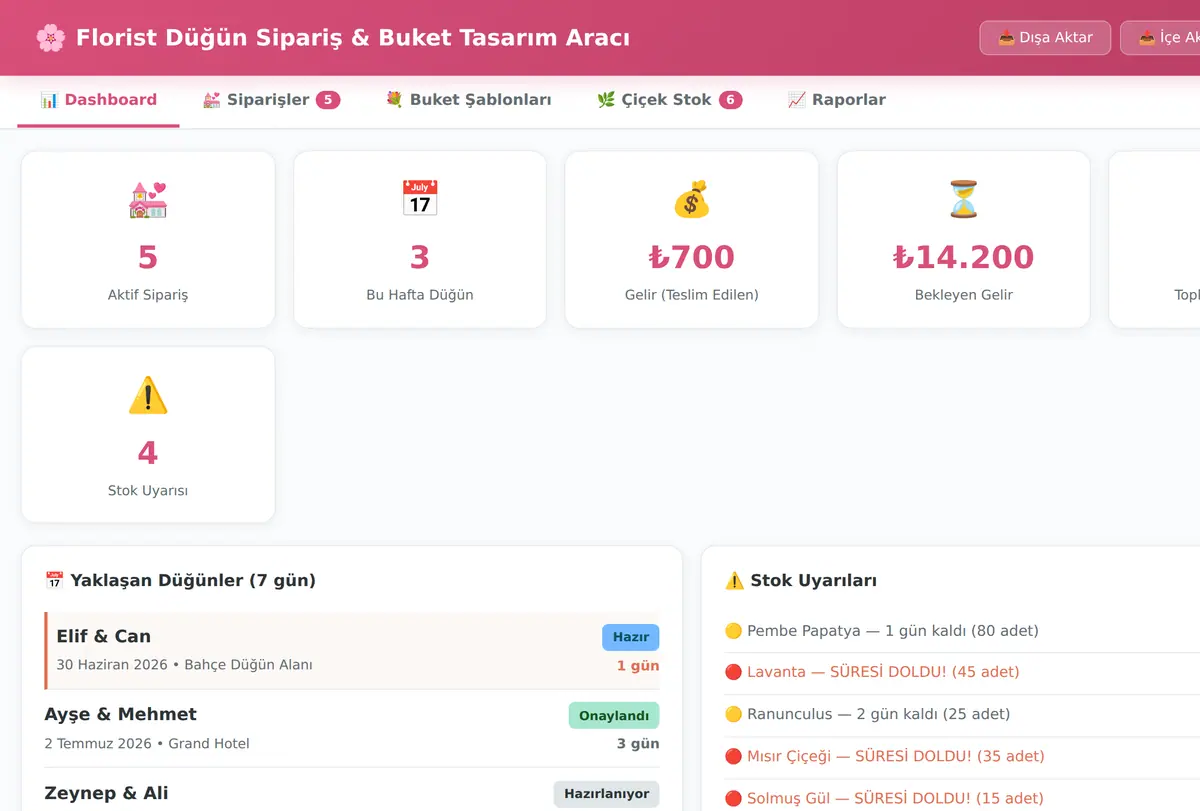
Task: Open the Ayşe & Mehmet wedding entry
Action: click(352, 729)
